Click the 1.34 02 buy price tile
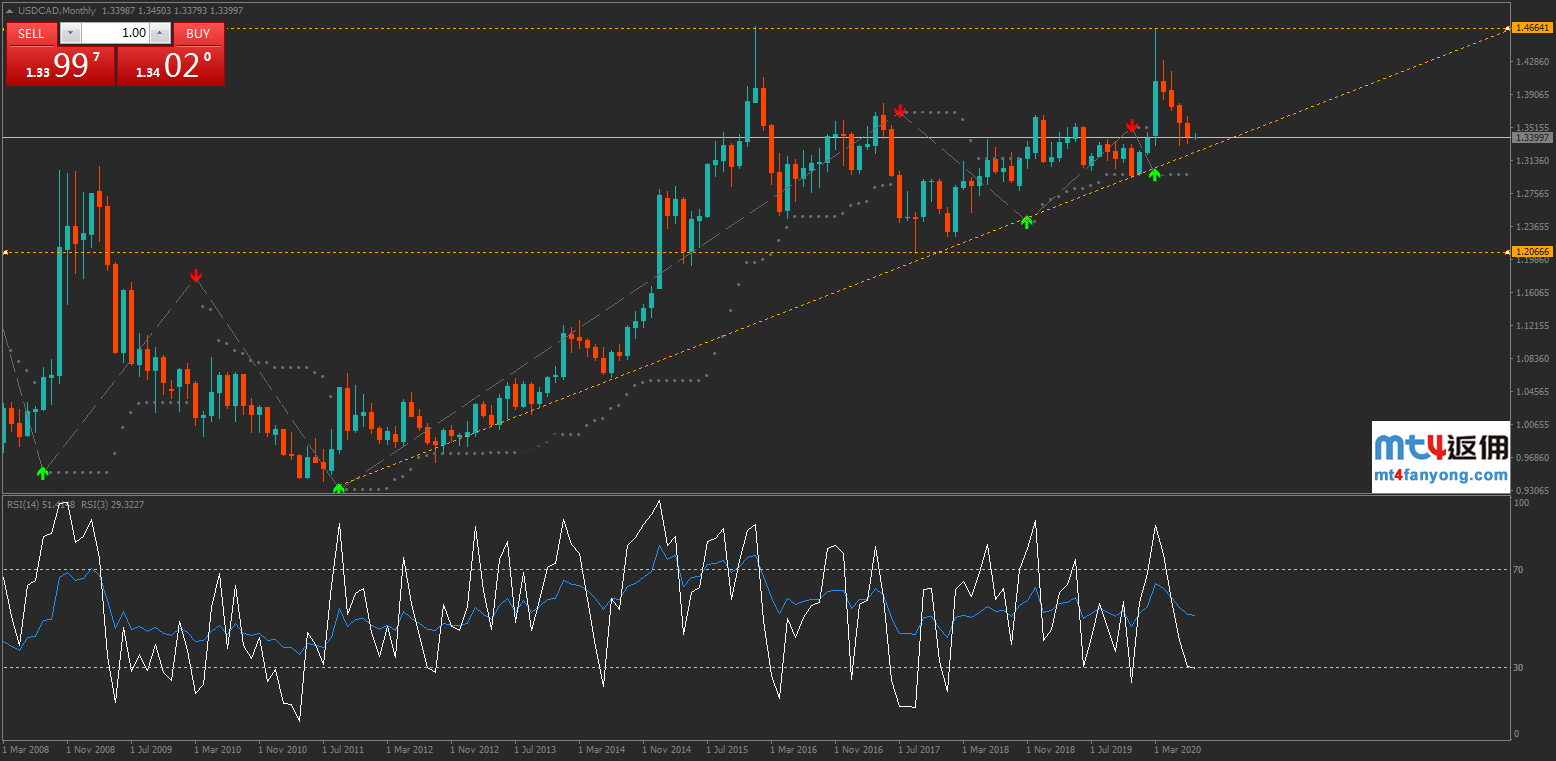The width and height of the screenshot is (1556, 761). click(x=171, y=66)
